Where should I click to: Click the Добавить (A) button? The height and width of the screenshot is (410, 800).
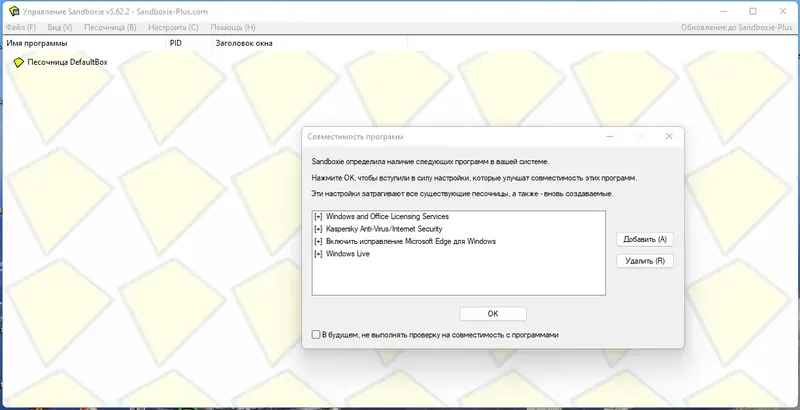pyautogui.click(x=645, y=239)
